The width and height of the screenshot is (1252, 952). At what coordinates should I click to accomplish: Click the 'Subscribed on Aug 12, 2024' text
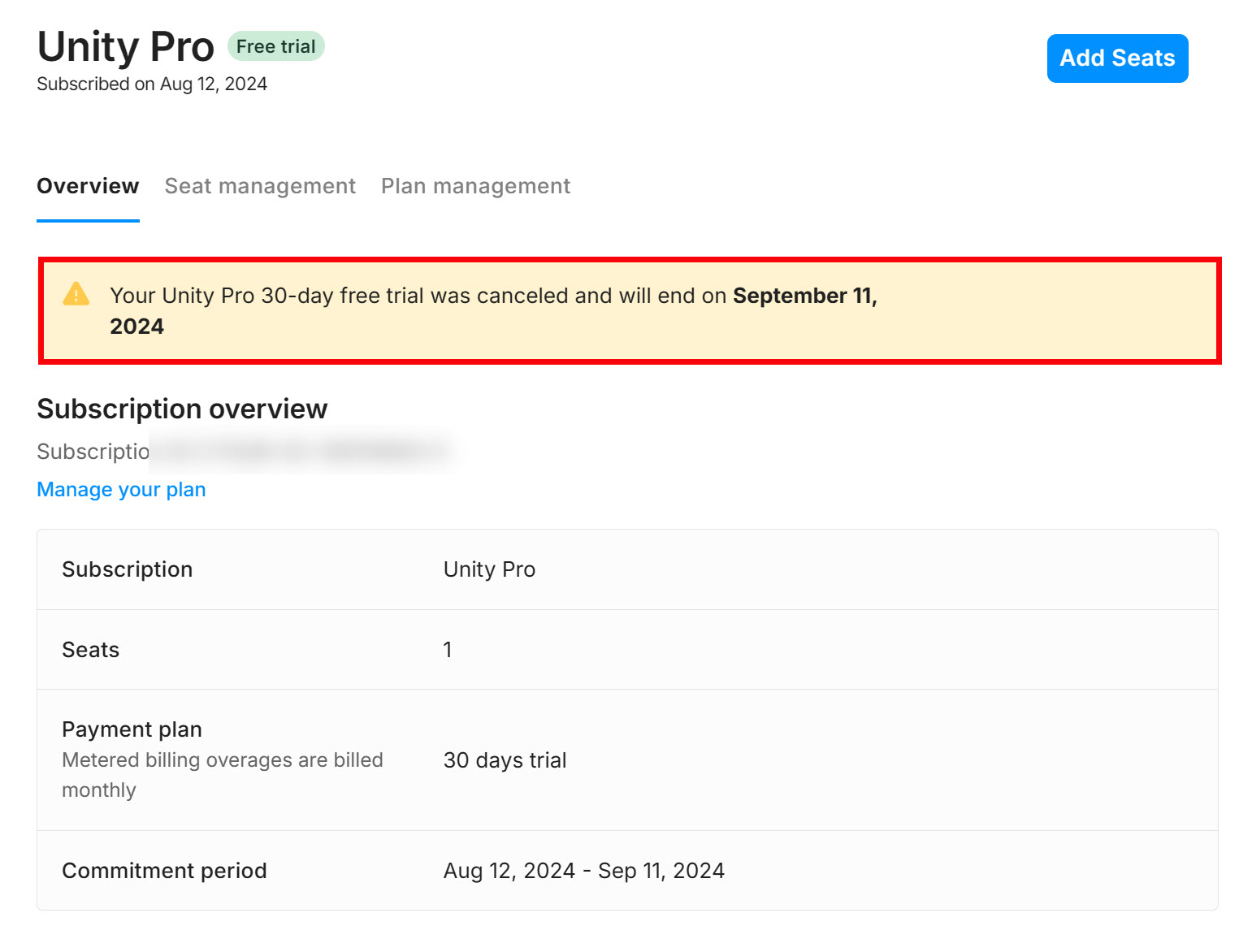click(x=152, y=84)
